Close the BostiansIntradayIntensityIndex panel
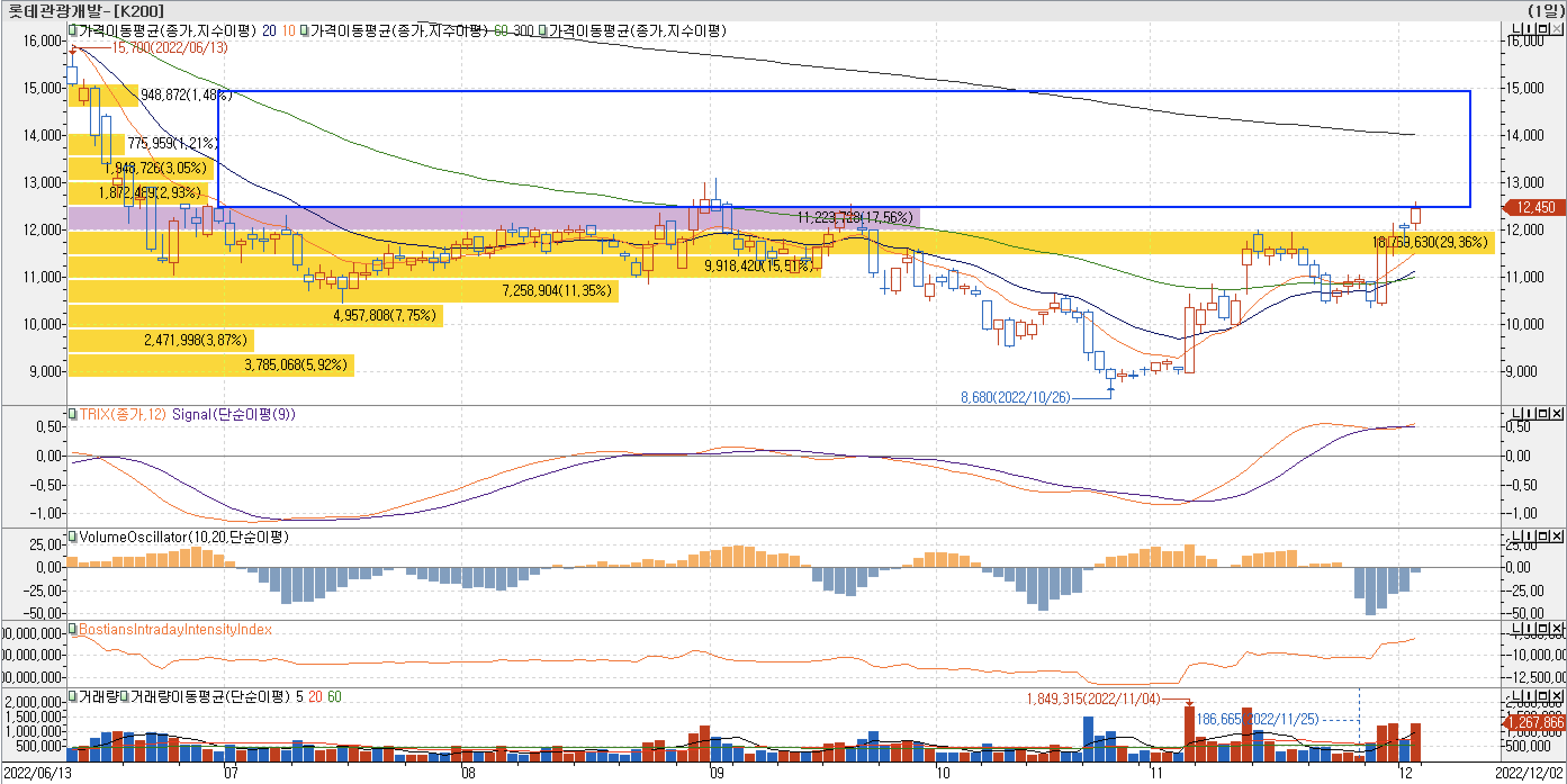 (x=1557, y=628)
